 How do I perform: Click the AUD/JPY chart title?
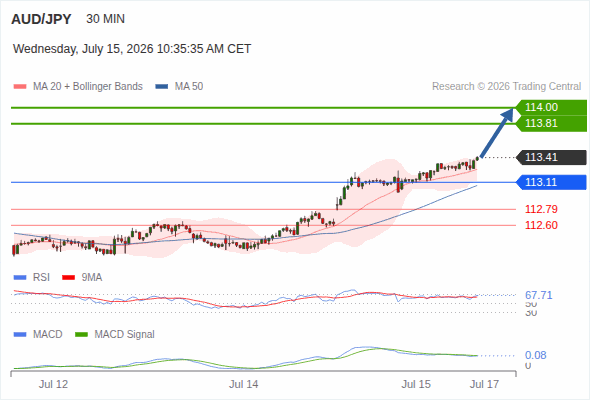pos(41,19)
